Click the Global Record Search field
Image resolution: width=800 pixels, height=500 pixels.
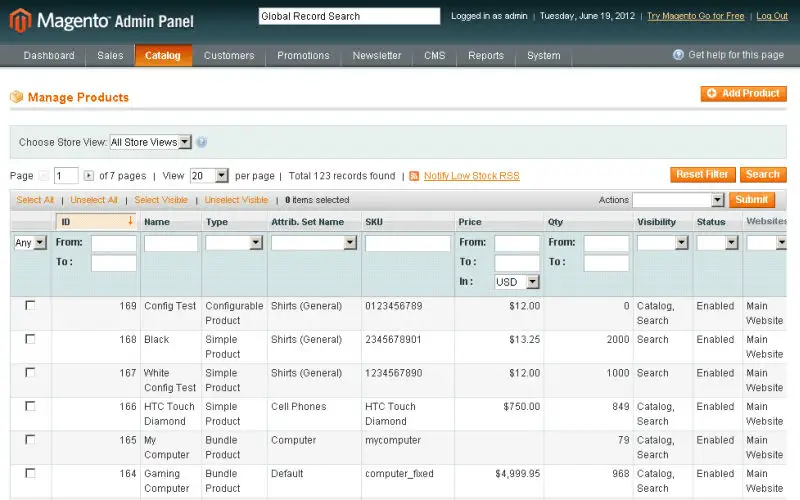point(349,16)
